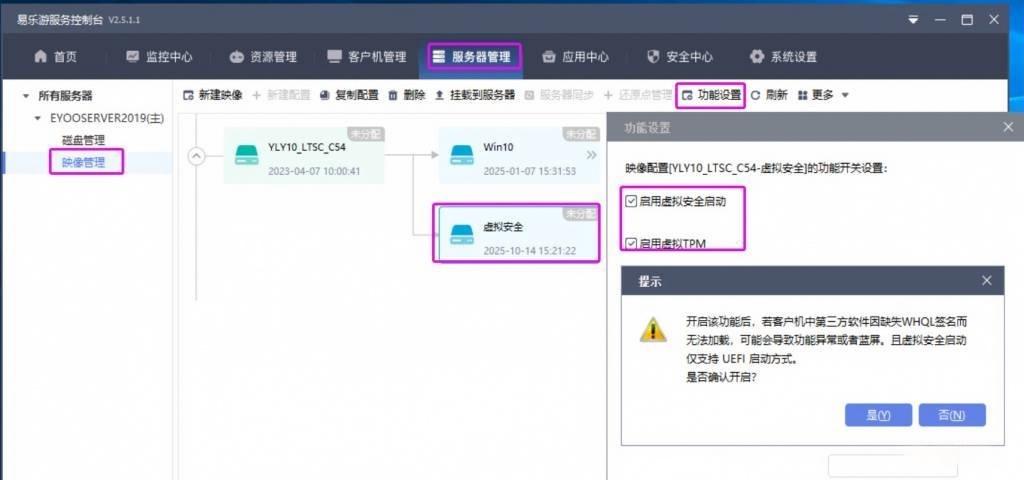Select the YLY10_LTSC_C54 image card
Image resolution: width=1024 pixels, height=480 pixels.
click(304, 155)
